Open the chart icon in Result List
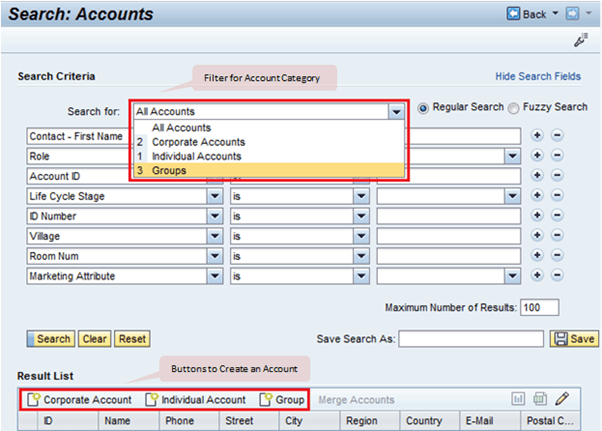This screenshot has width=602, height=431. click(519, 400)
